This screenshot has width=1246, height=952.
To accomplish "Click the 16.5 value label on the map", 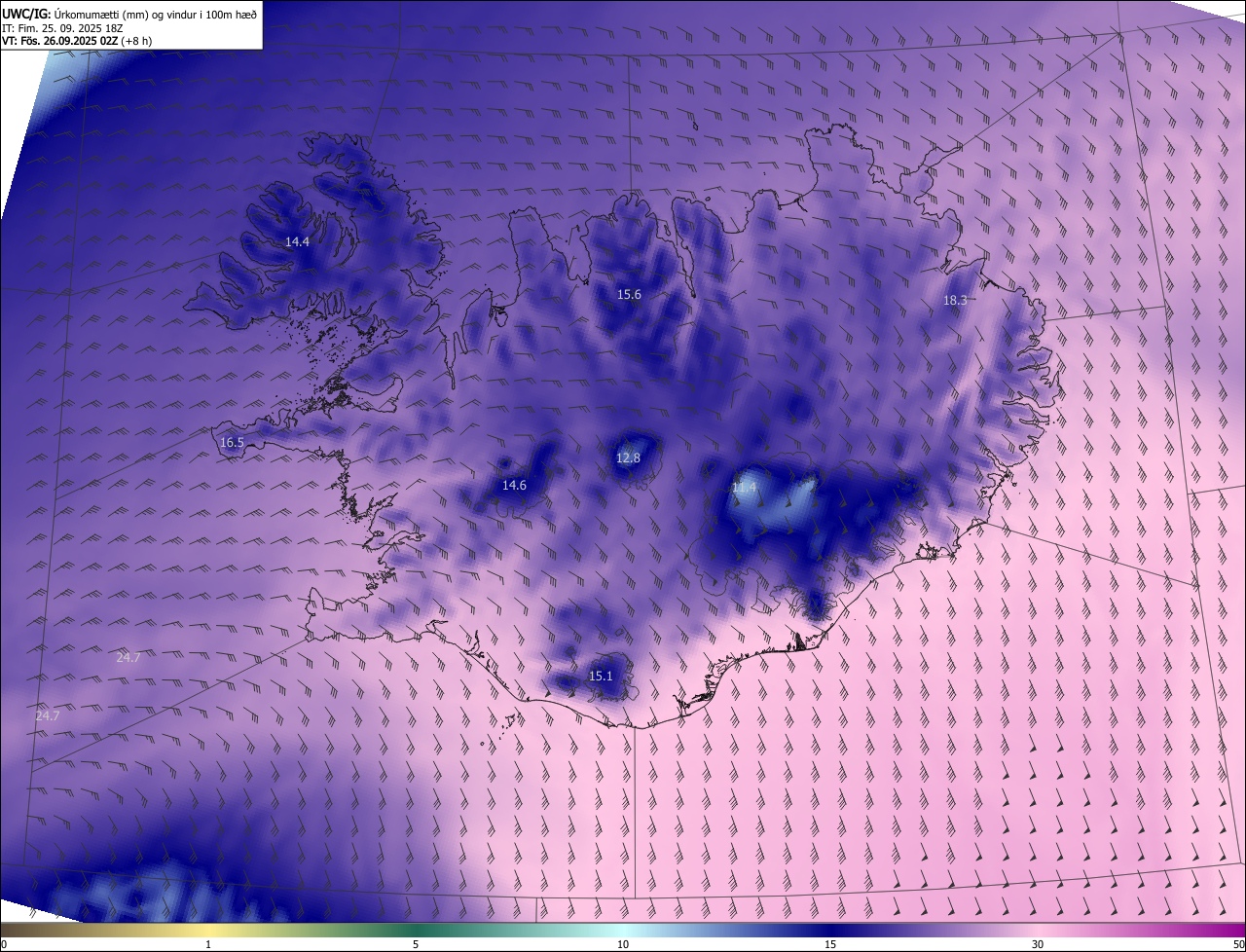I will (x=232, y=442).
